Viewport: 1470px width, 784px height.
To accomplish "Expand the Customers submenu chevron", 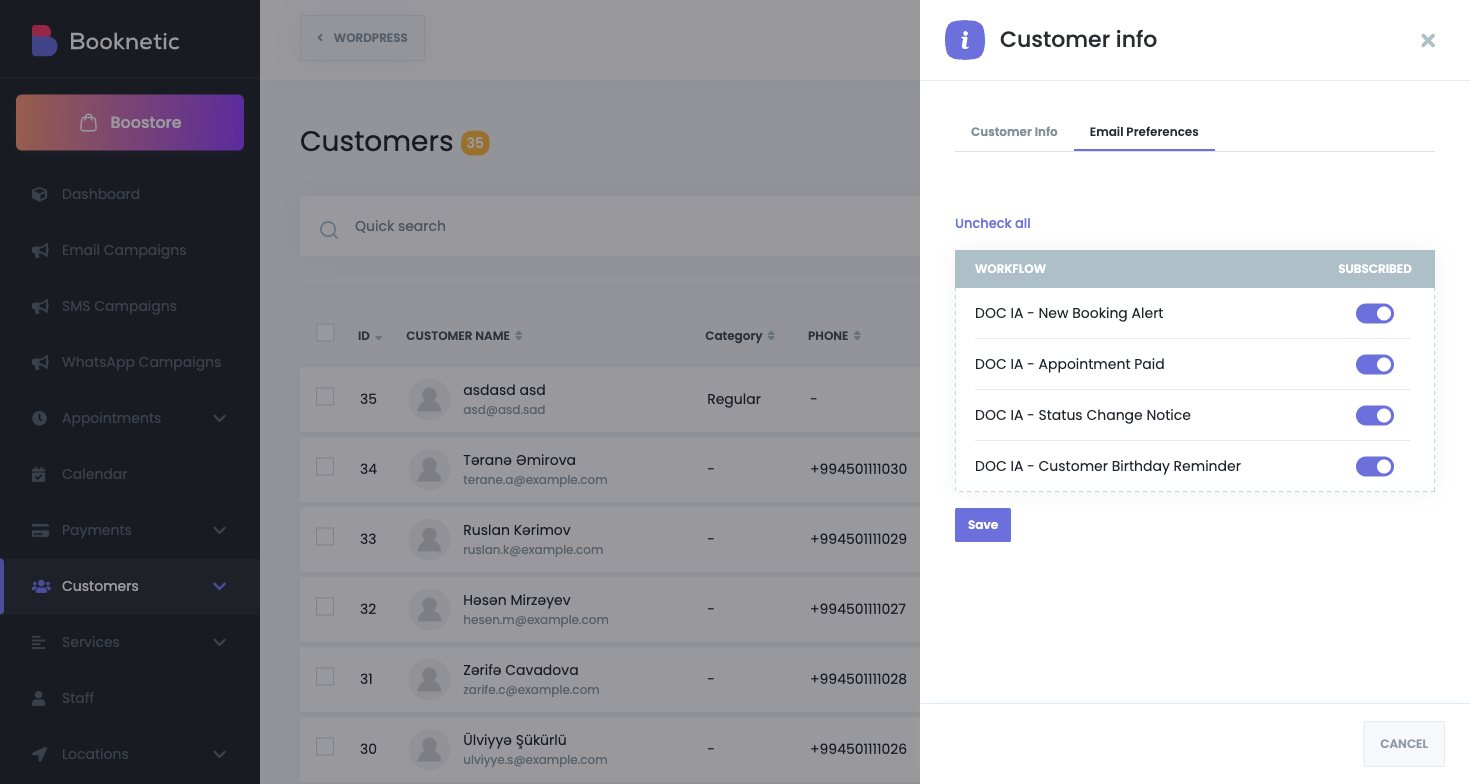I will coord(220,586).
